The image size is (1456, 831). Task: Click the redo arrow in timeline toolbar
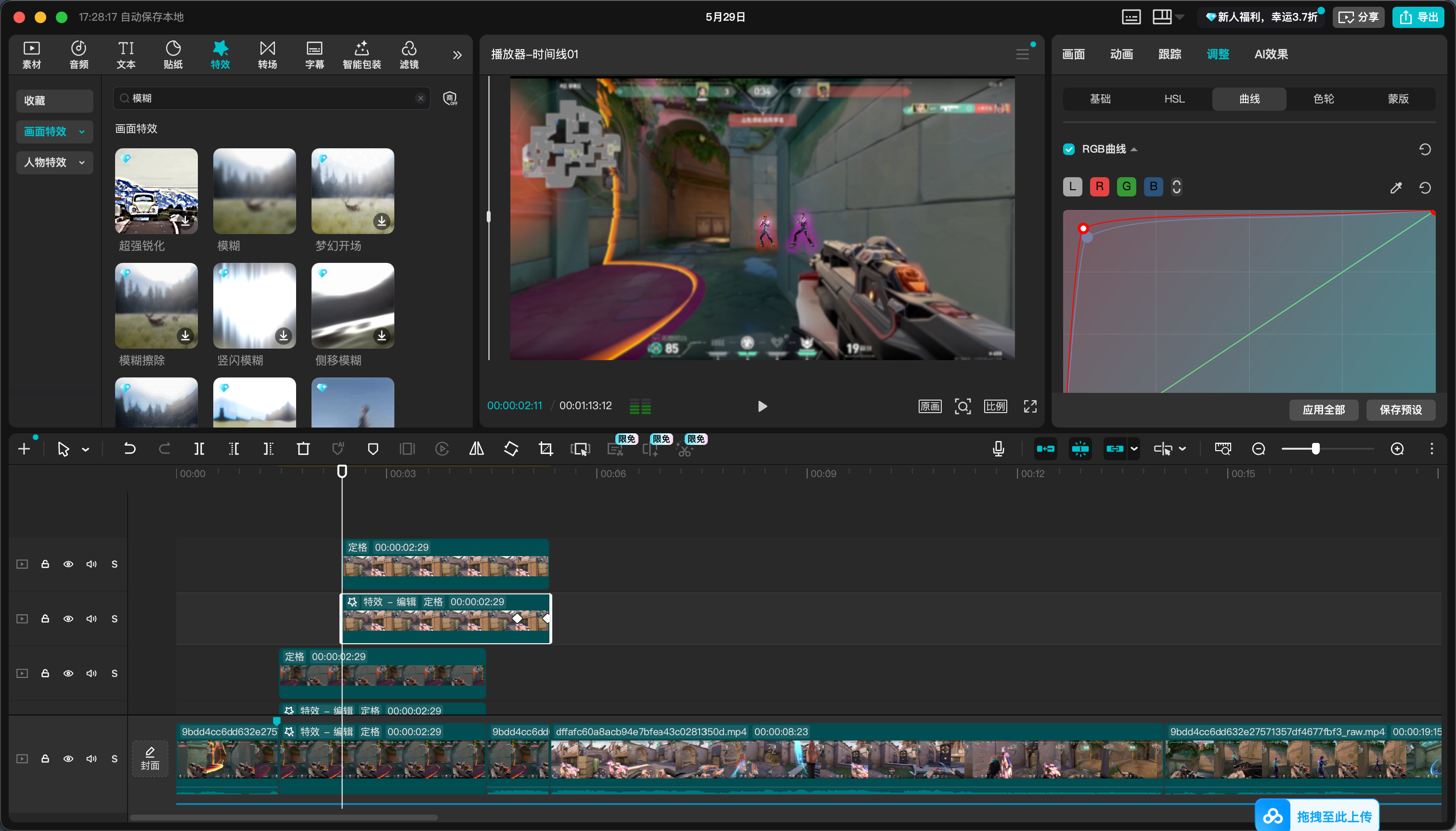click(164, 449)
